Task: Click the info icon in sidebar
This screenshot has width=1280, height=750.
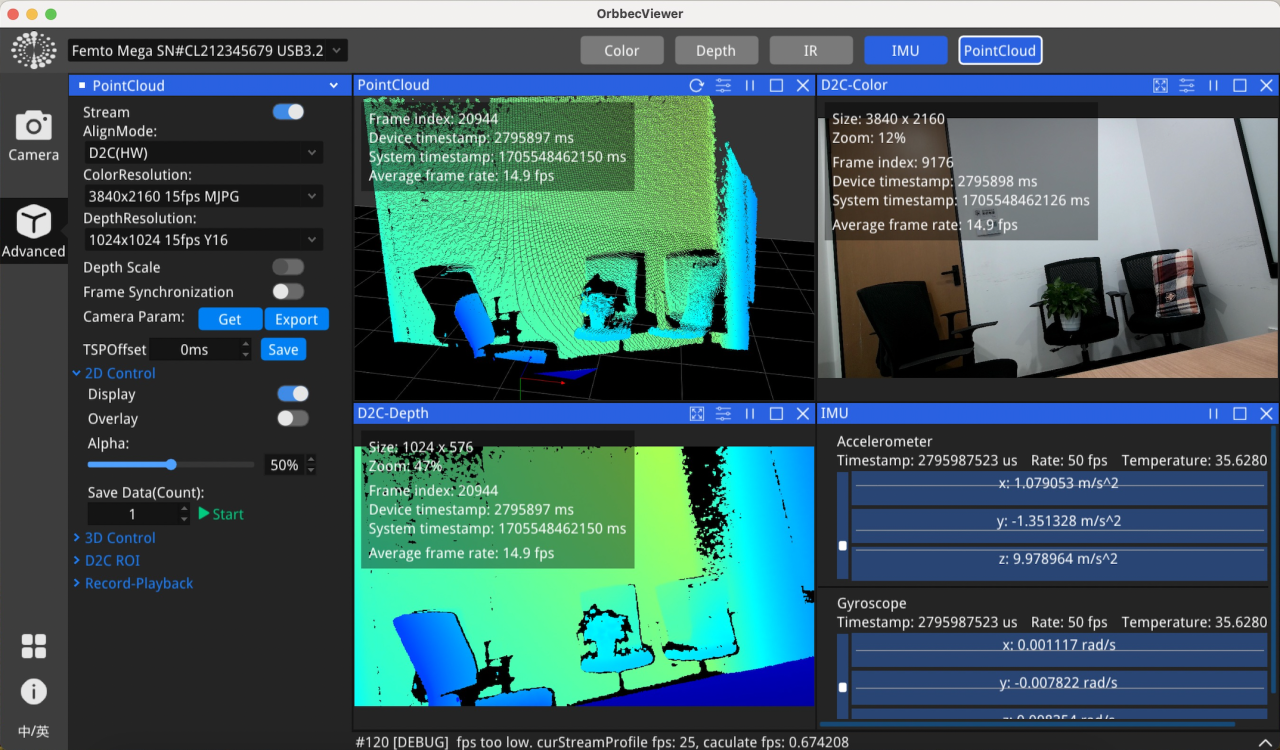Action: pos(33,691)
